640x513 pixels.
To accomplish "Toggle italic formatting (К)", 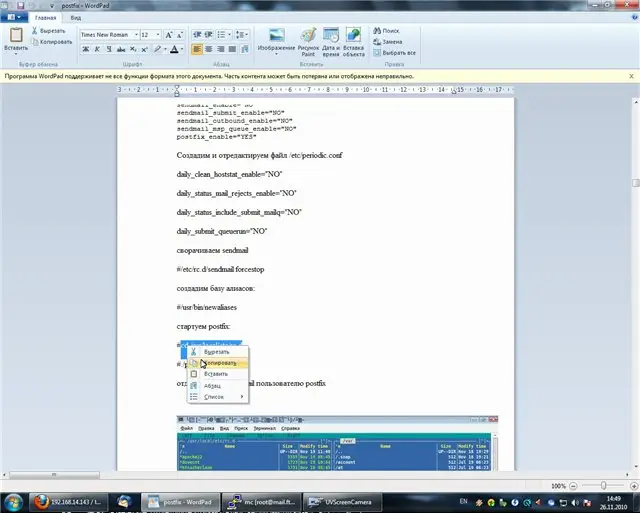I will [x=97, y=49].
